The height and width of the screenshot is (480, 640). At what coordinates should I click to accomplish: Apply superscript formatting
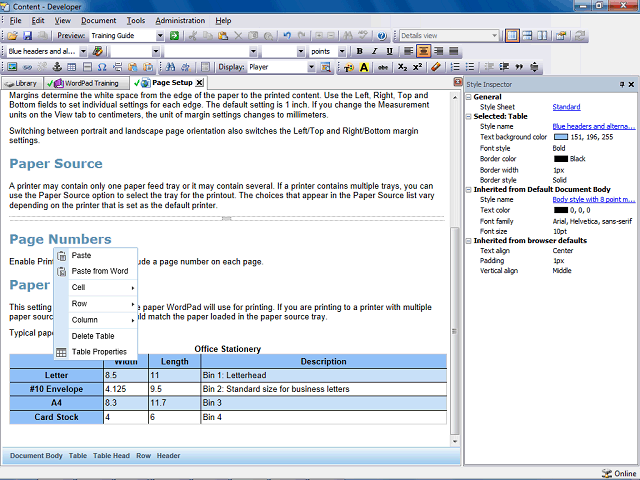pos(417,67)
